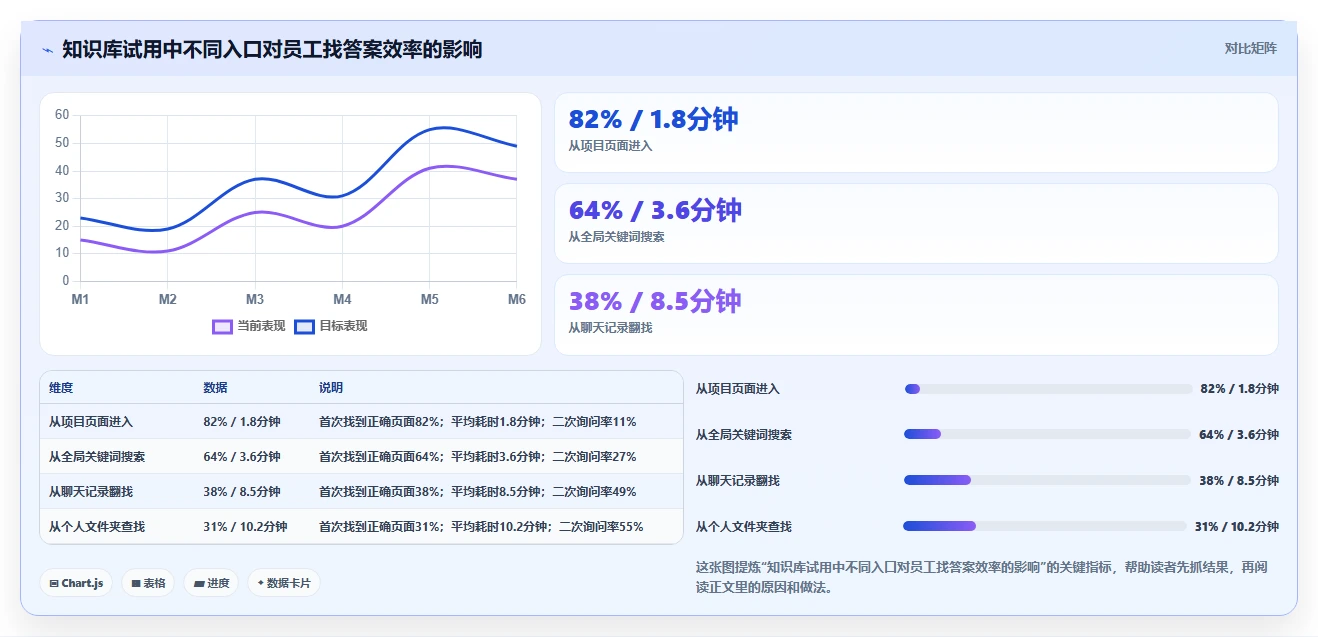
Task: Click progress value 31% / 10.2分钟 on right
Action: (1236, 526)
